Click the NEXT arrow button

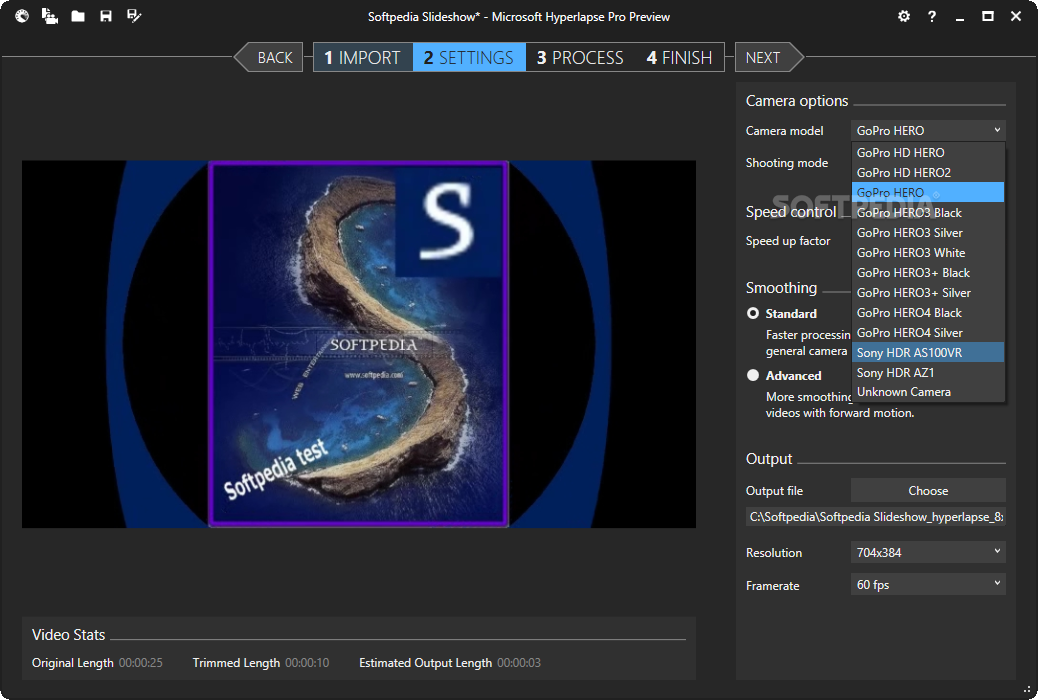tap(769, 58)
